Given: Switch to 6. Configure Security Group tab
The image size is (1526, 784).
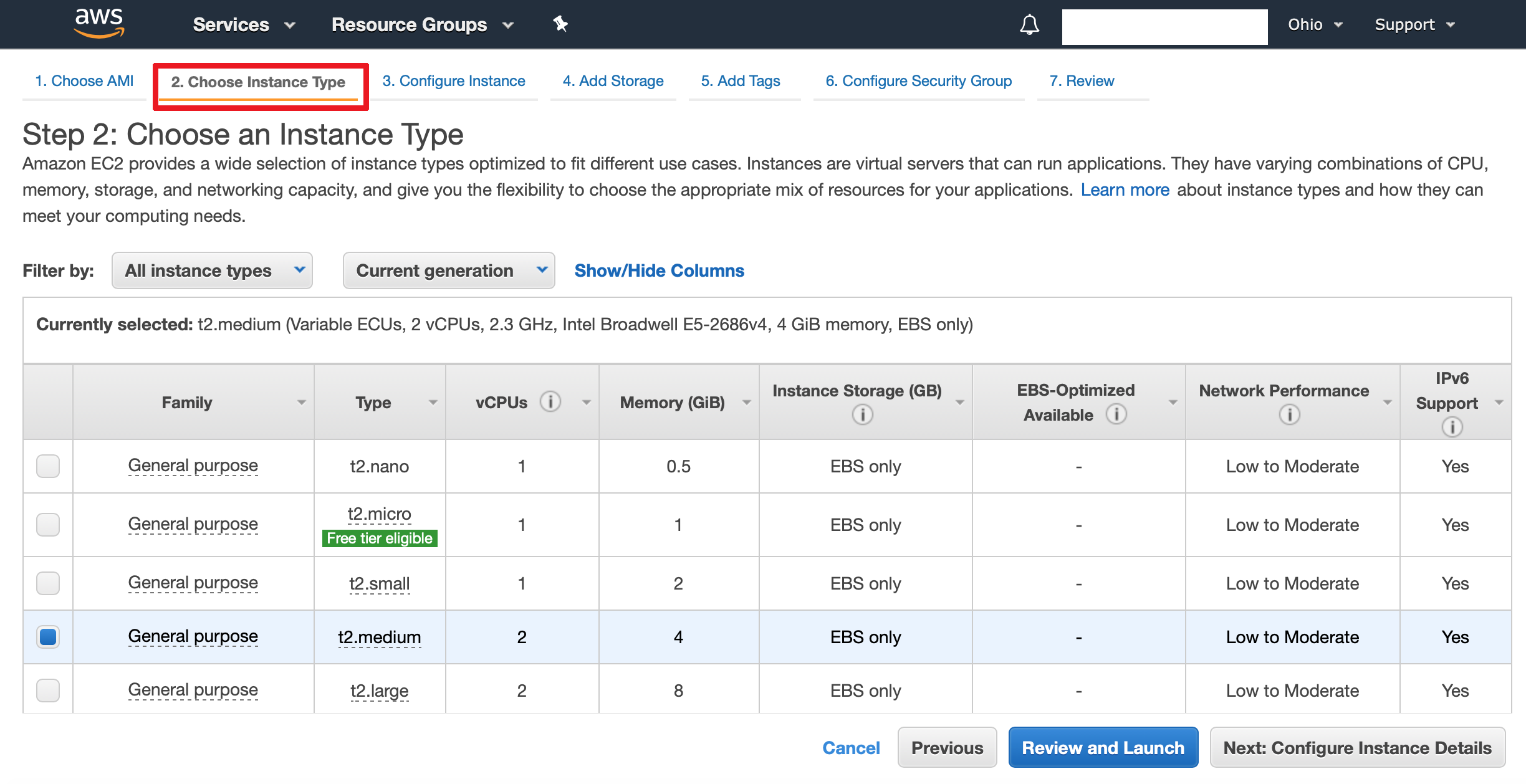Looking at the screenshot, I should (x=918, y=81).
